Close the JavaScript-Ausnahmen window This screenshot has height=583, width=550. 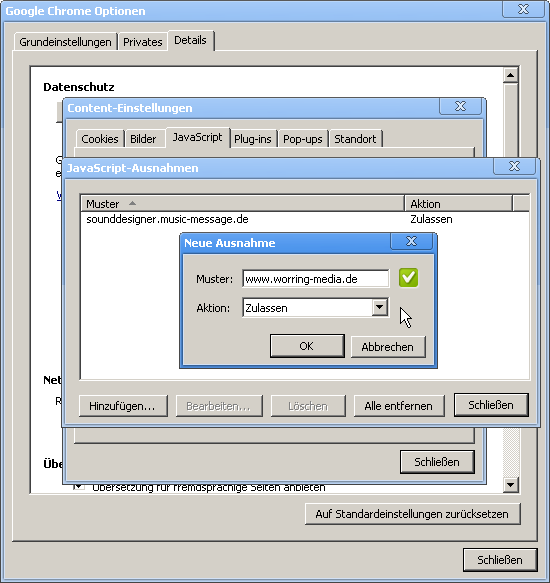pyautogui.click(x=514, y=166)
